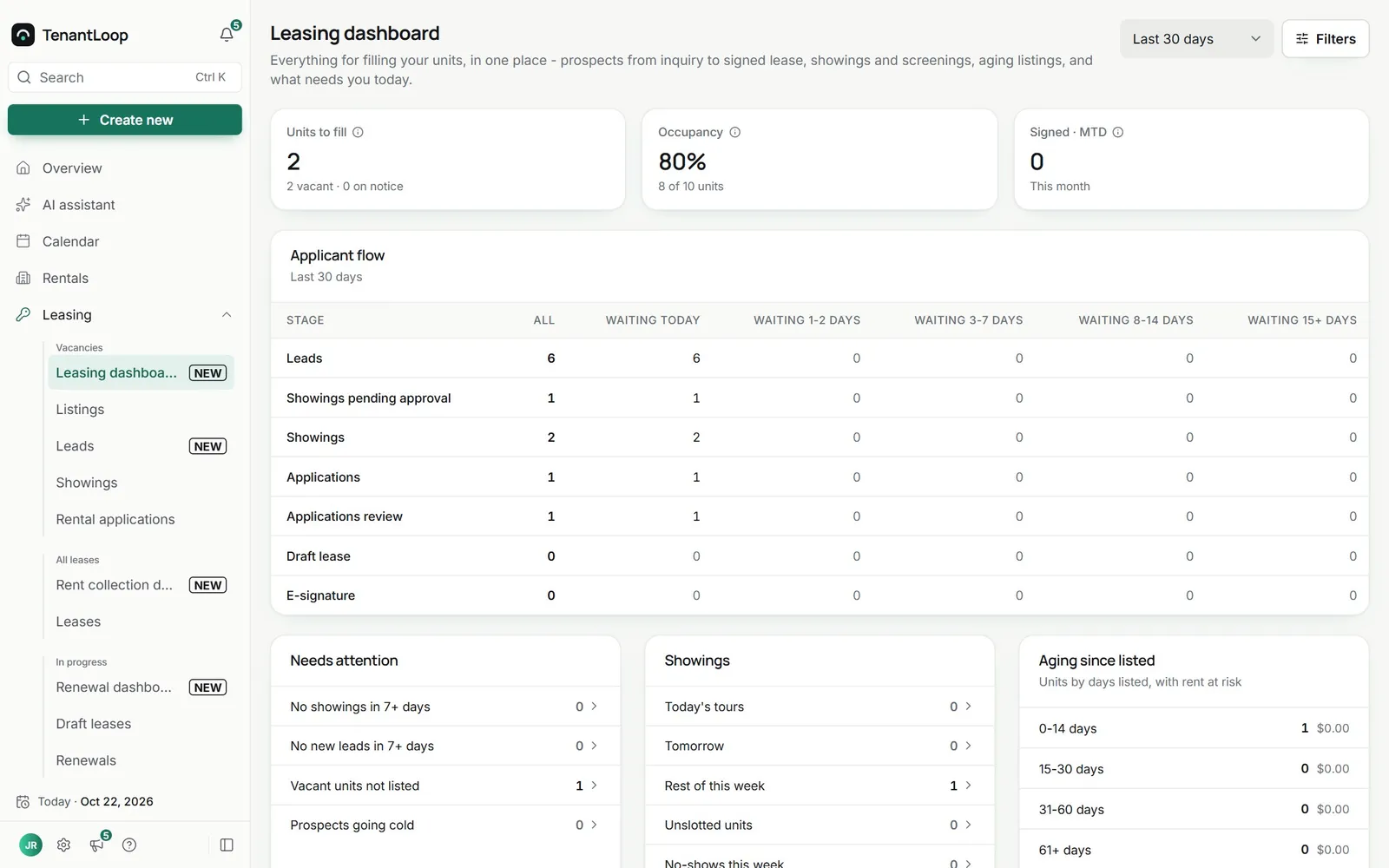This screenshot has width=1389, height=868.
Task: Open the announcements megaphone icon
Action: (x=96, y=845)
